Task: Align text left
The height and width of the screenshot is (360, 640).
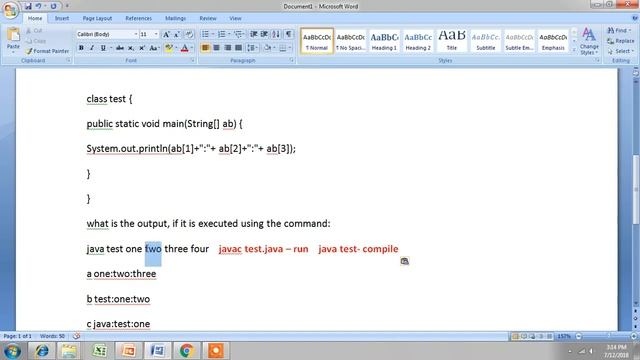Action: (205, 48)
